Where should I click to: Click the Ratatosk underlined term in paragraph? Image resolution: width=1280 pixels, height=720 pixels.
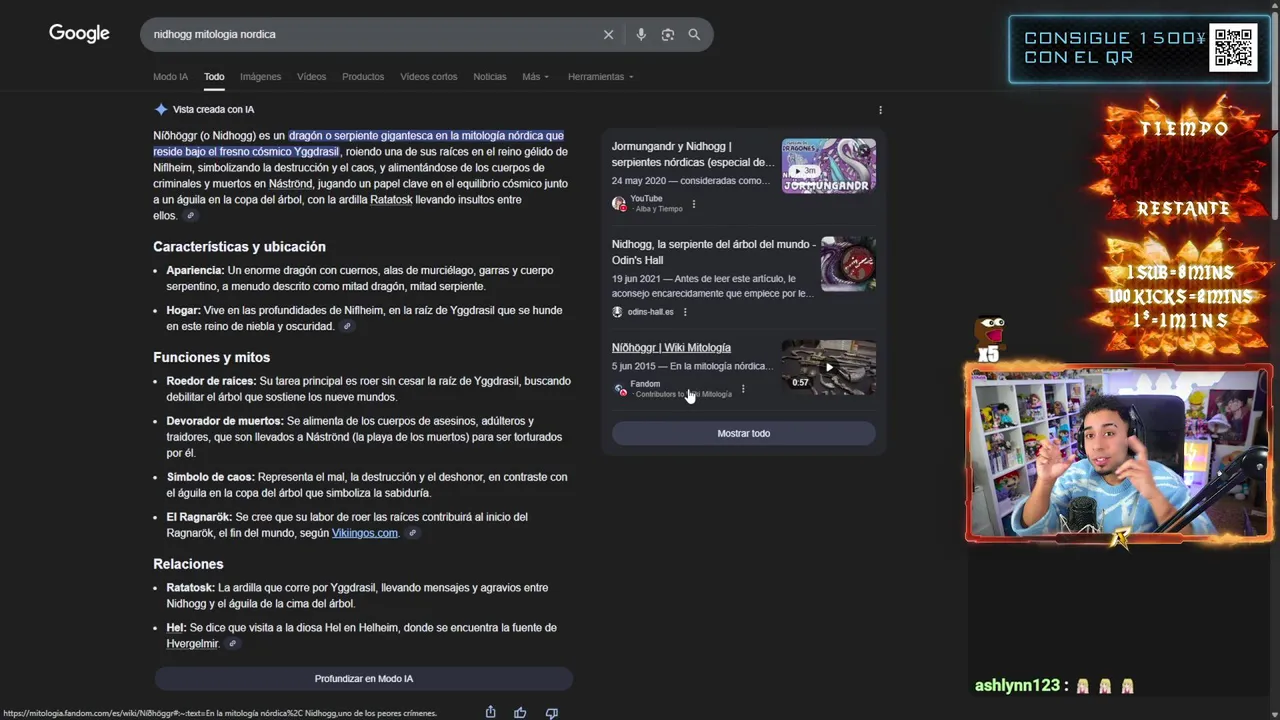click(x=390, y=200)
